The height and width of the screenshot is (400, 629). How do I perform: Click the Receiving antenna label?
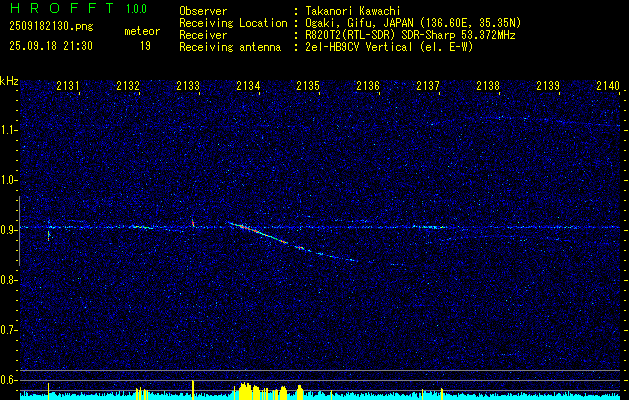pos(230,47)
